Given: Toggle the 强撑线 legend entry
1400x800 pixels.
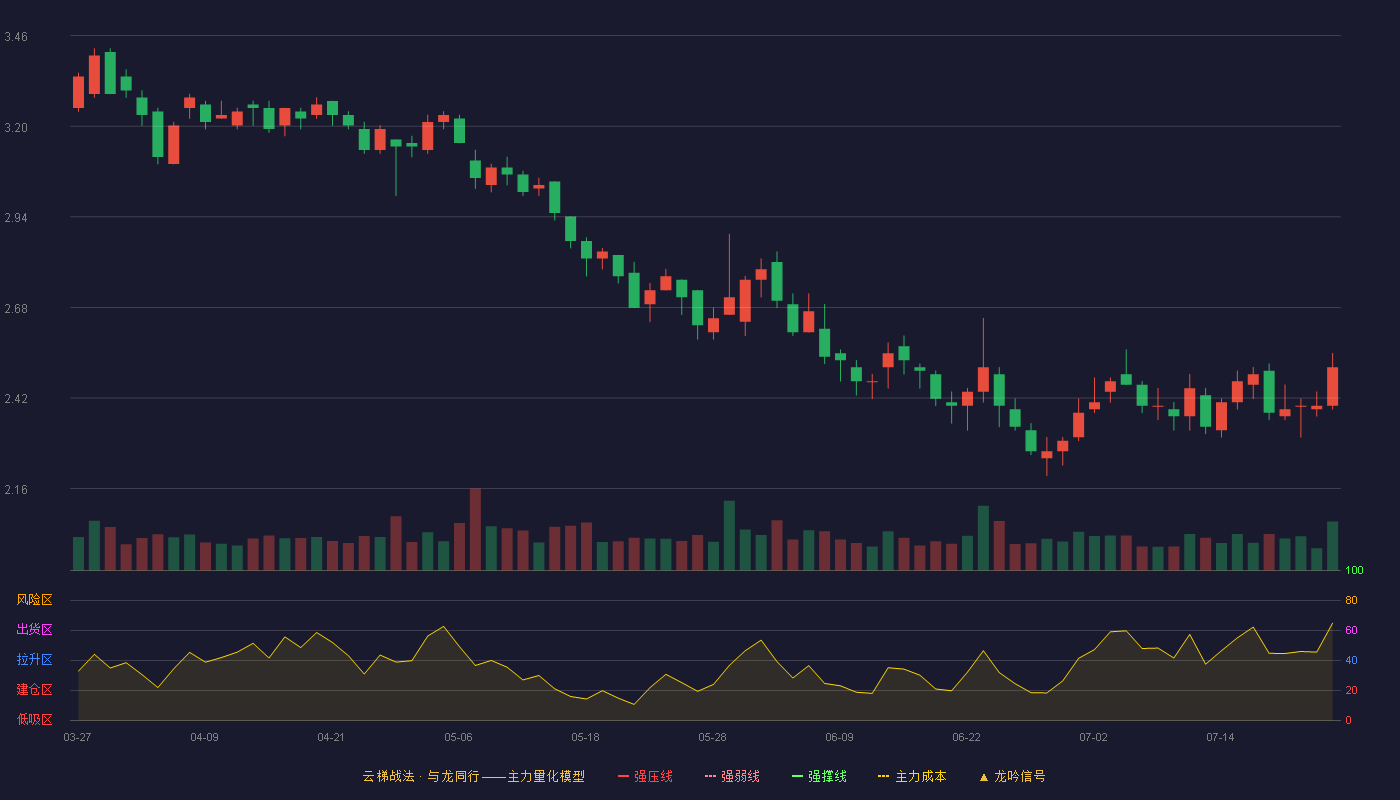Looking at the screenshot, I should pyautogui.click(x=819, y=776).
